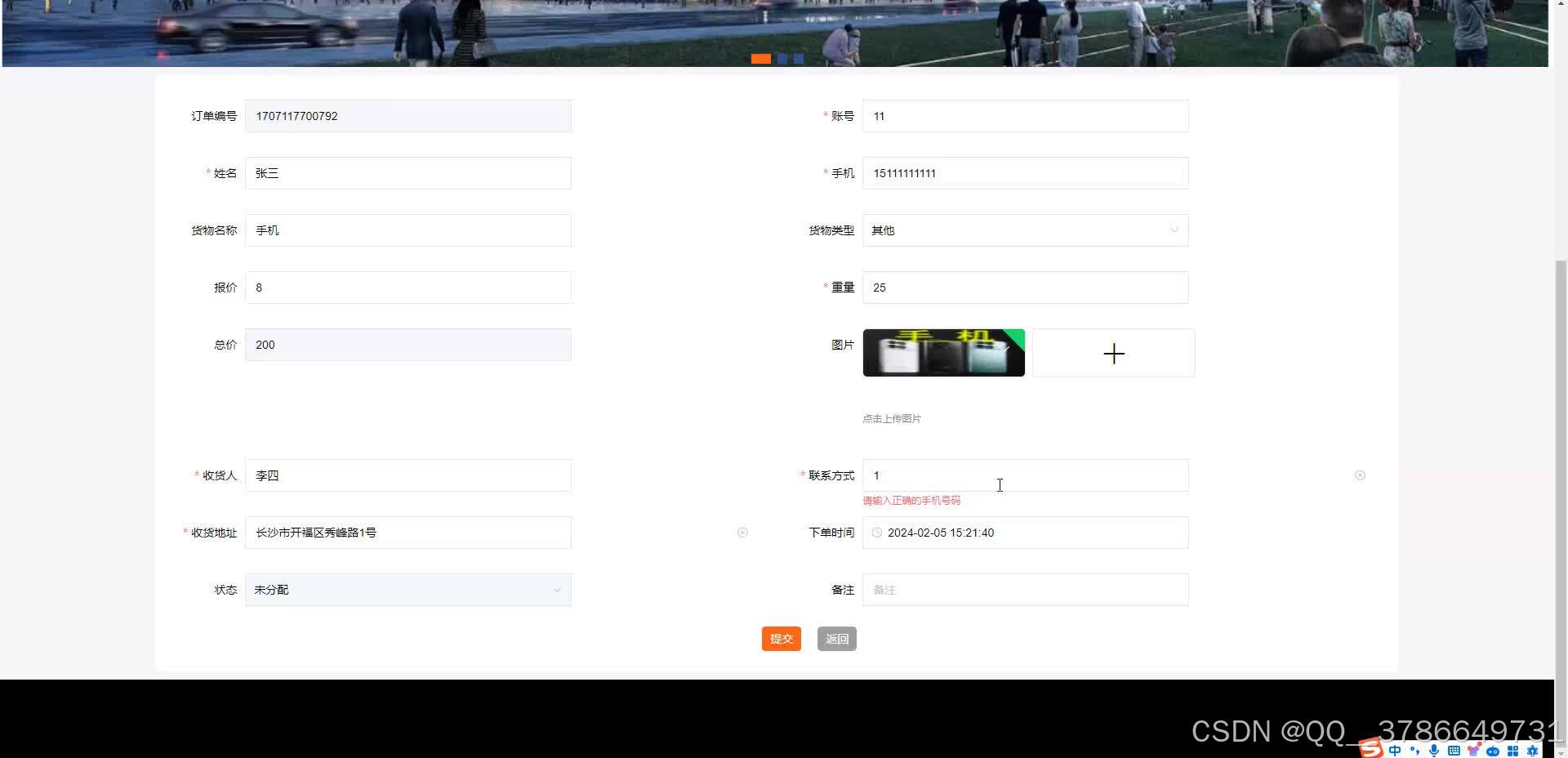Click the 图片 label
1568x758 pixels.
coord(843,345)
